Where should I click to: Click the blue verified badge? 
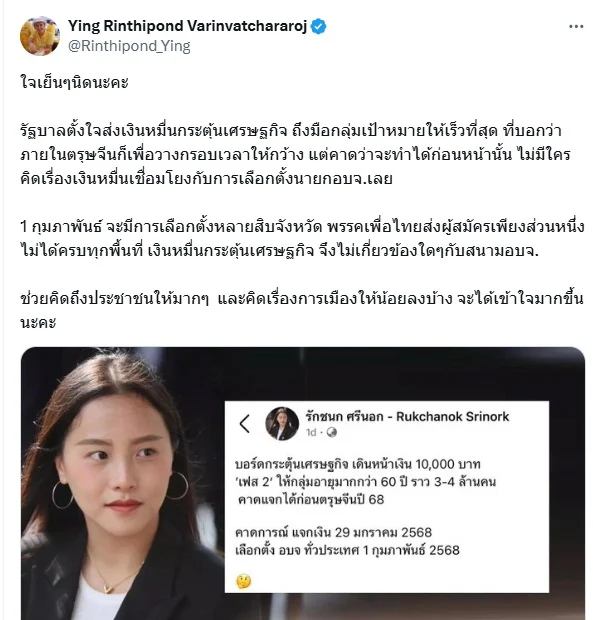[319, 26]
